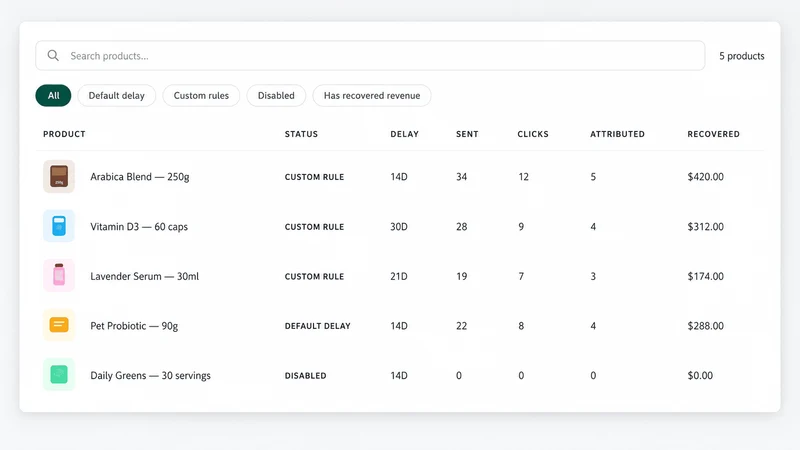800x450 pixels.
Task: Show only Disabled products
Action: [276, 95]
